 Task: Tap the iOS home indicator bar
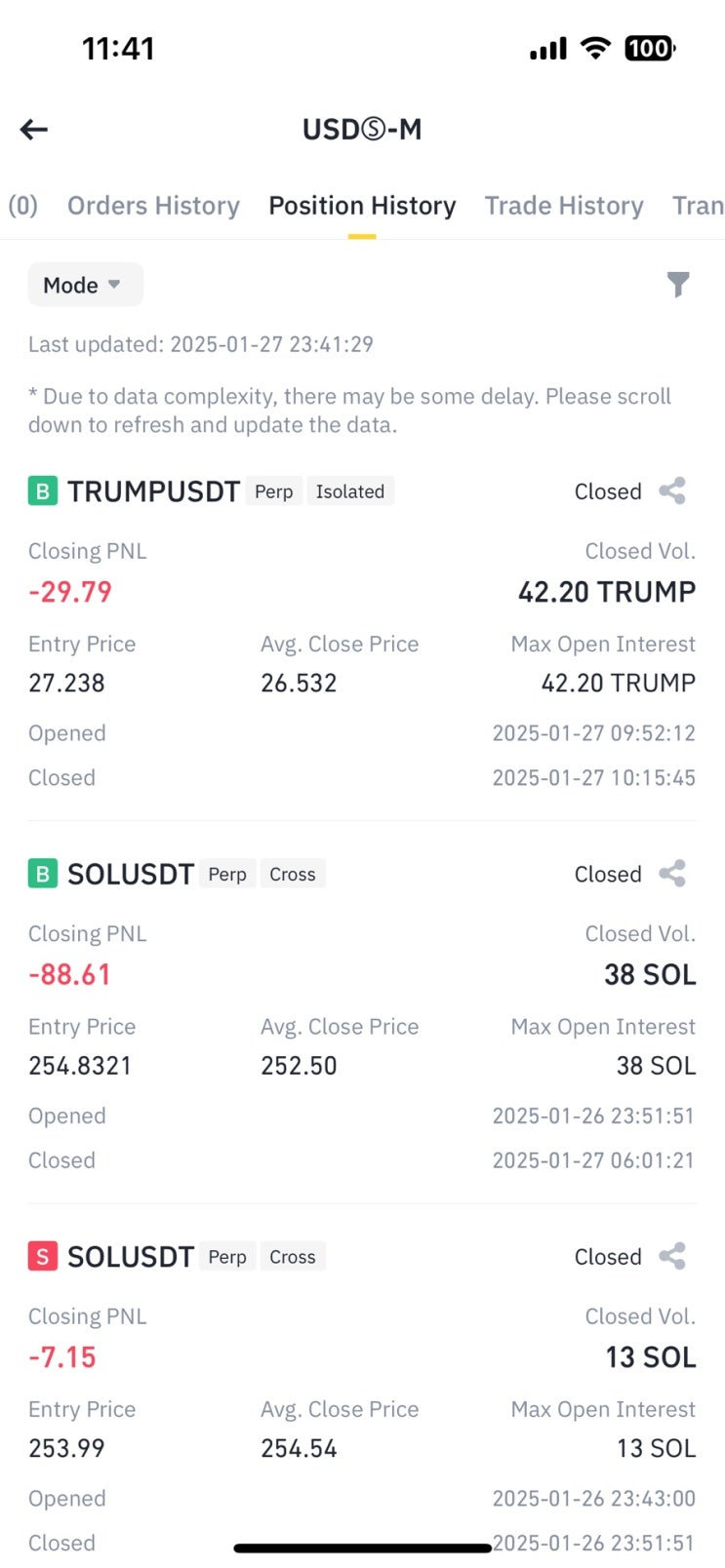(362, 1548)
